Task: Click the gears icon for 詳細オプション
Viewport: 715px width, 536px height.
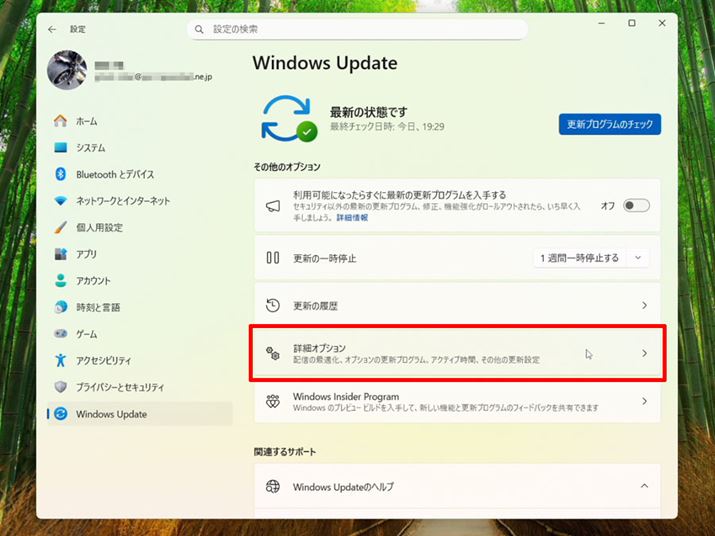Action: [x=273, y=353]
